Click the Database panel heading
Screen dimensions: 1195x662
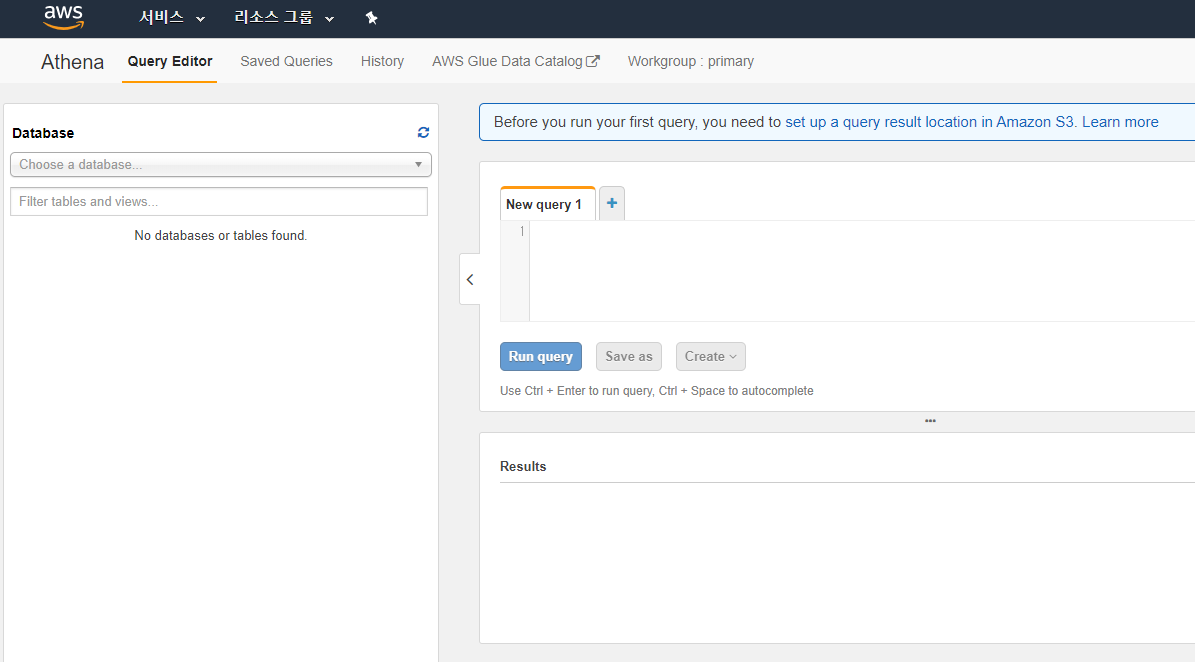tap(43, 133)
